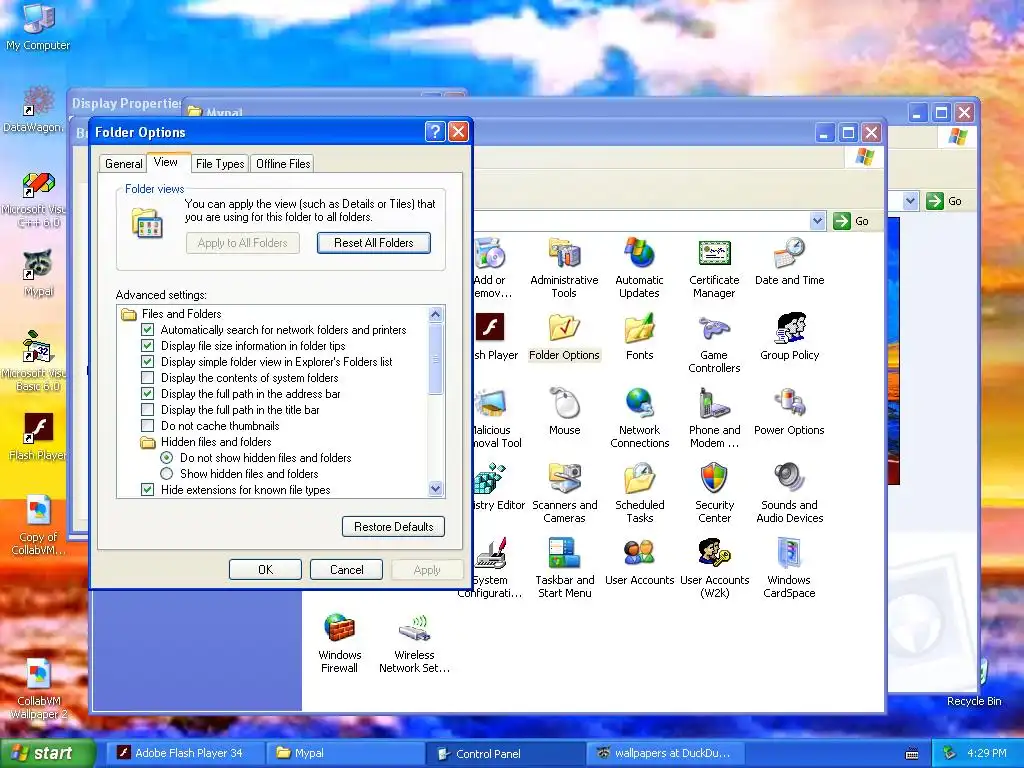Open the Fonts folder icon
This screenshot has width=1024, height=768.
coord(639,338)
